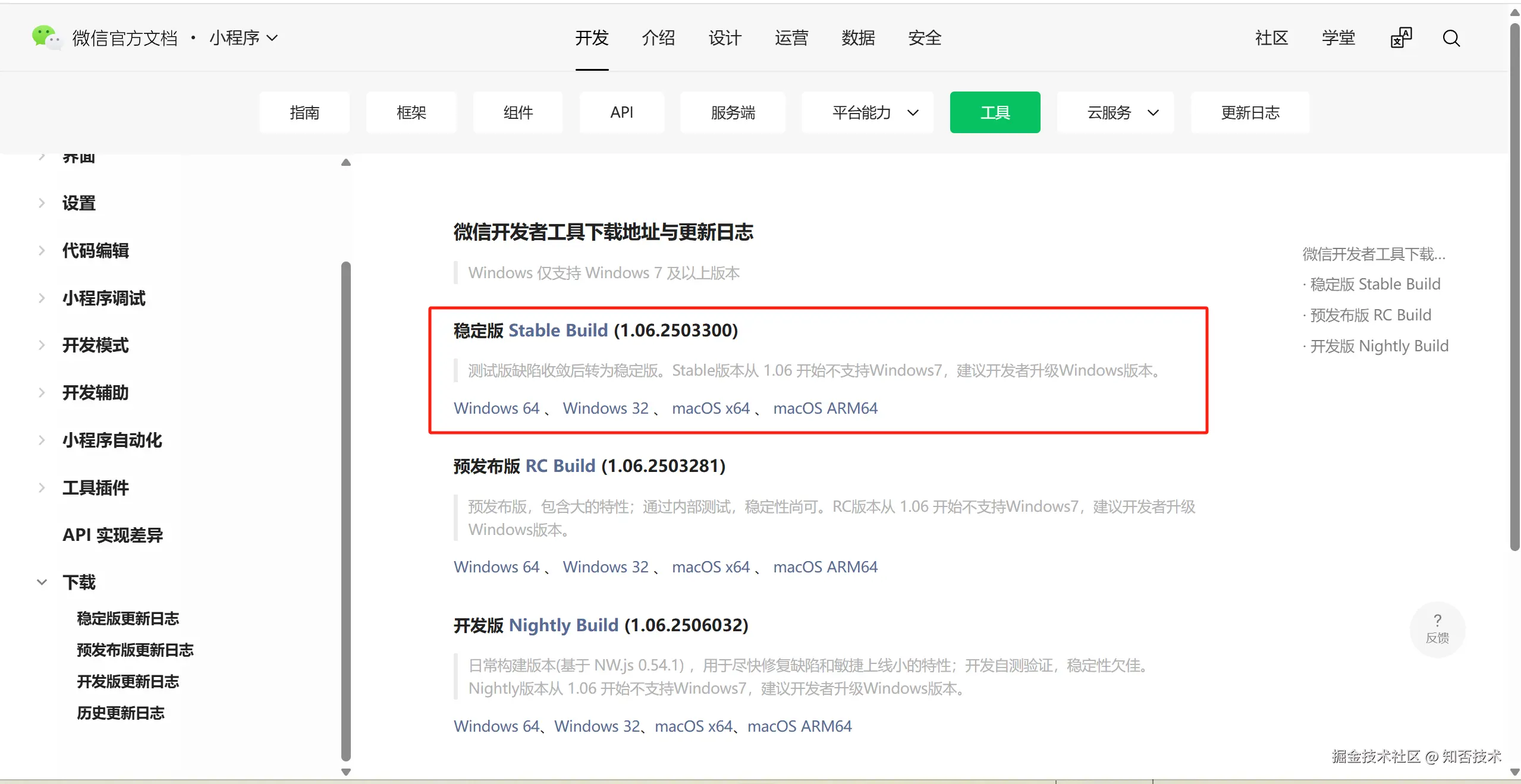Jump to 开发版 Nightly Build anchor
The height and width of the screenshot is (784, 1521).
[x=1379, y=346]
